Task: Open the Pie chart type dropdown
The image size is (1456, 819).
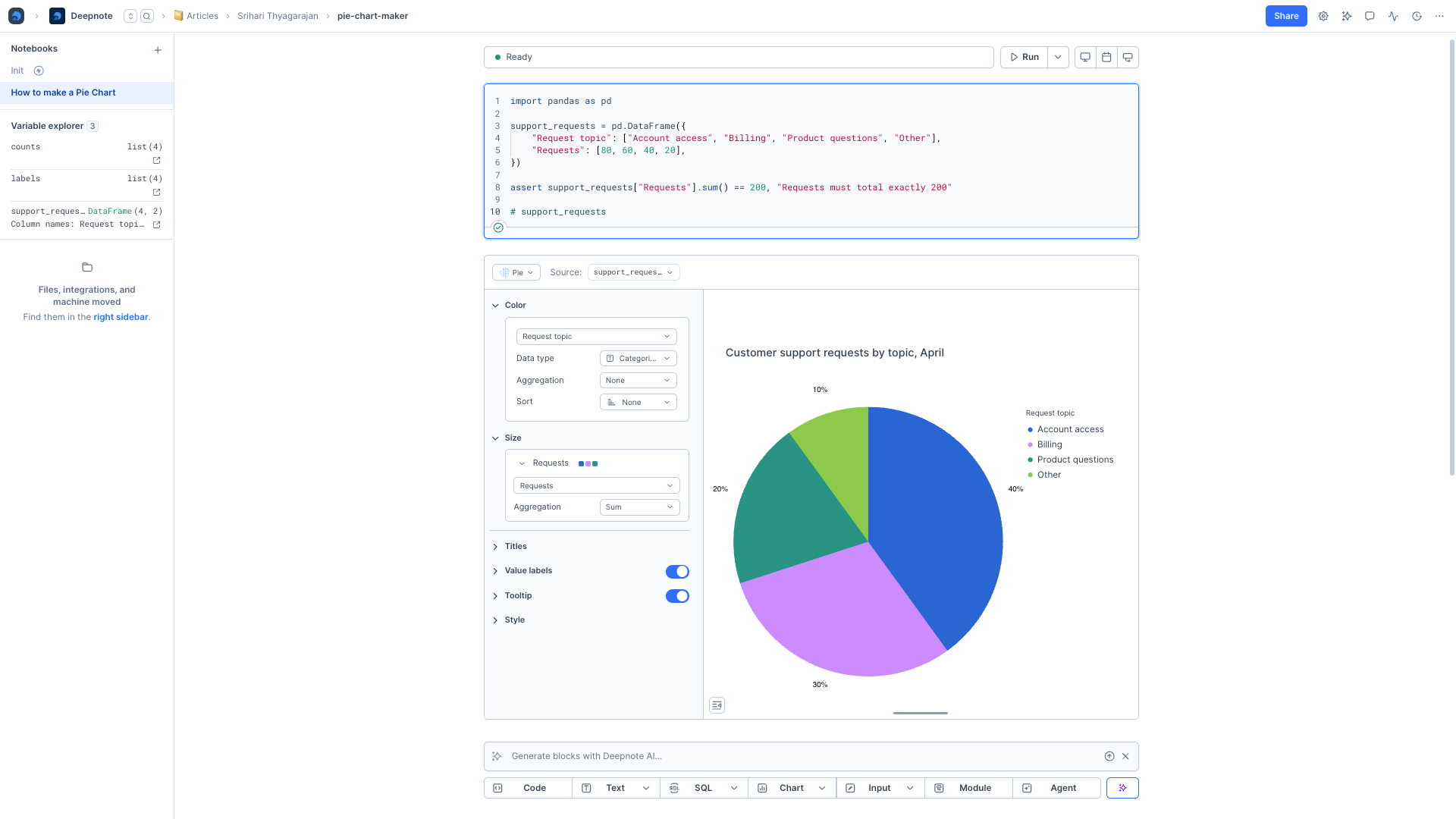Action: (516, 272)
